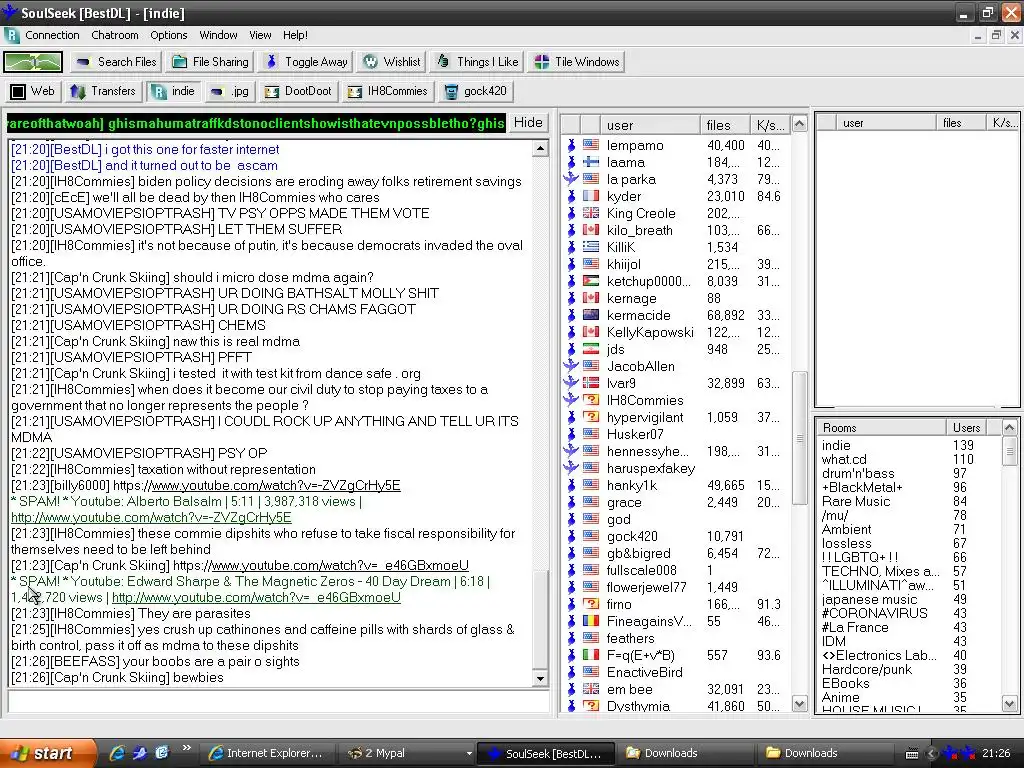Click the status icon beside JacobAllen
The image size is (1024, 768).
tap(571, 366)
